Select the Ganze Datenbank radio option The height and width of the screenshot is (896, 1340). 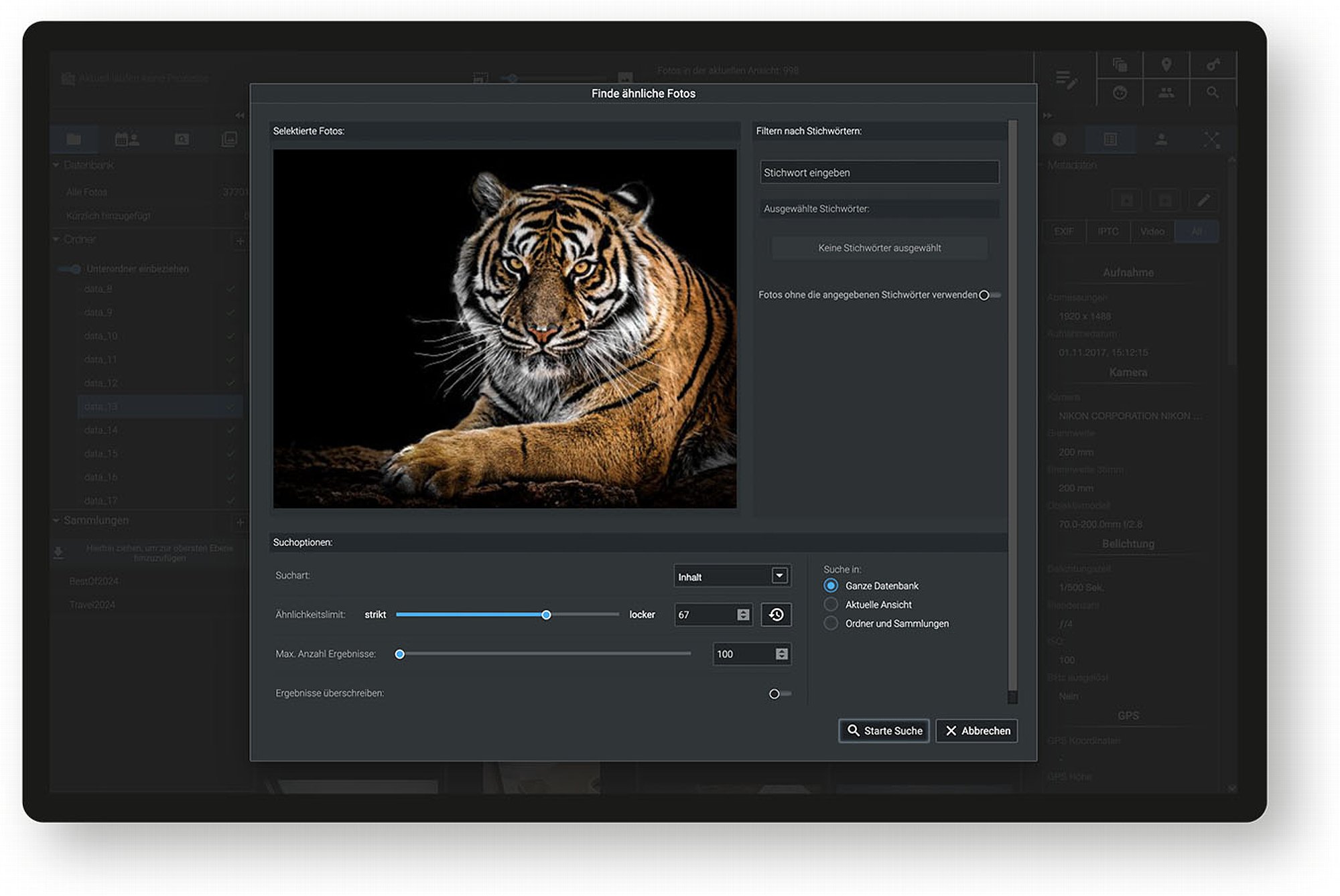831,586
